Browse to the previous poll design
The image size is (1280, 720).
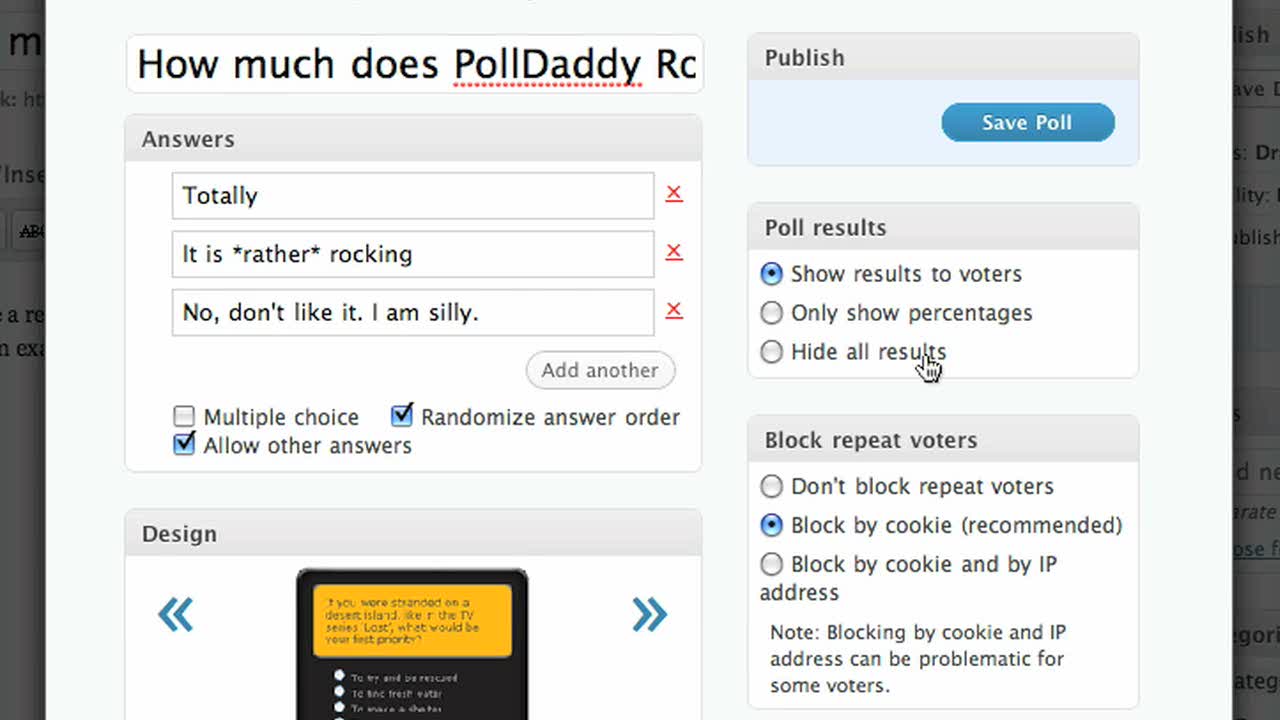click(176, 615)
